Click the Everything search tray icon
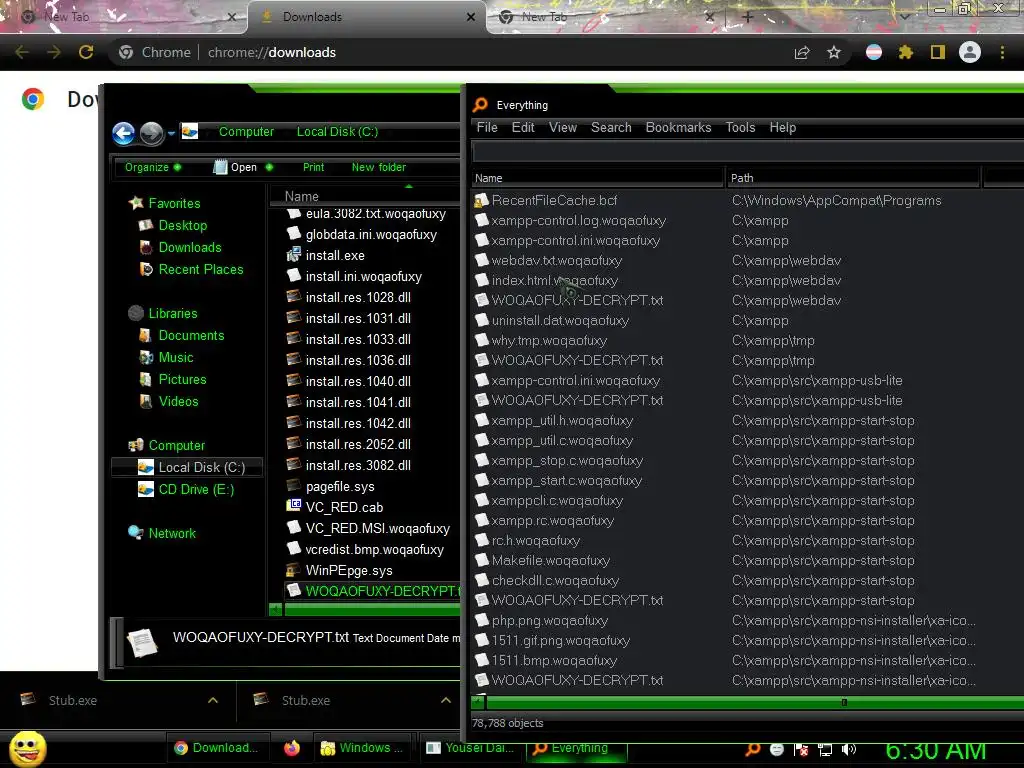 coord(753,749)
